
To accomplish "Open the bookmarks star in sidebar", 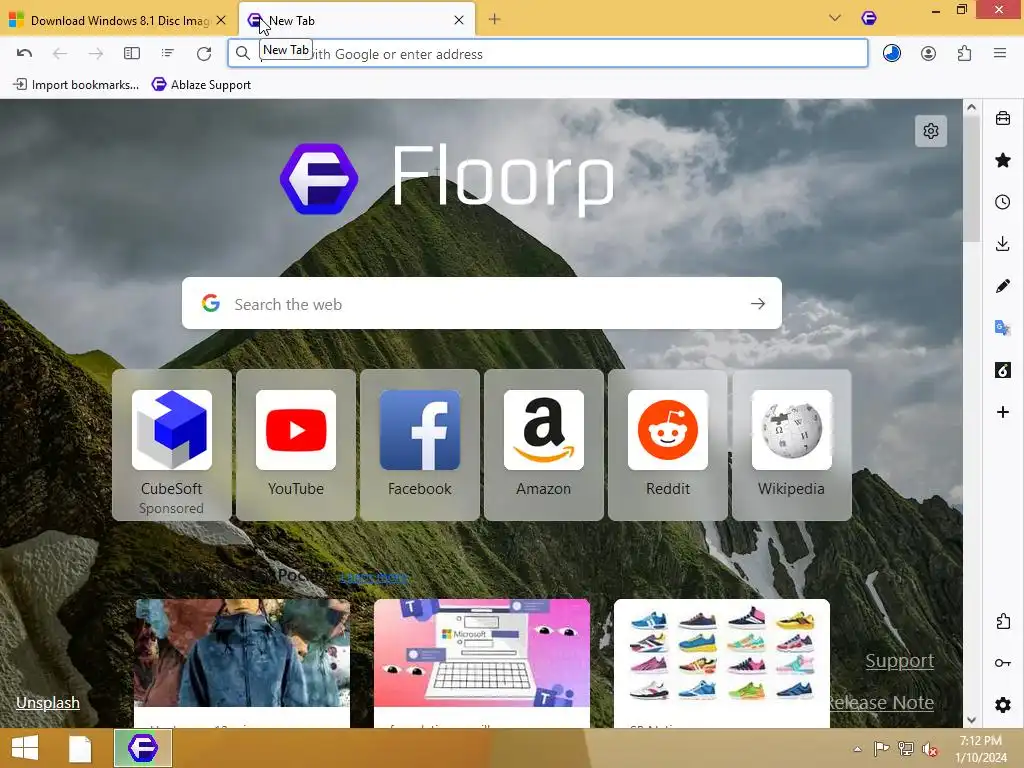I will click(1003, 161).
